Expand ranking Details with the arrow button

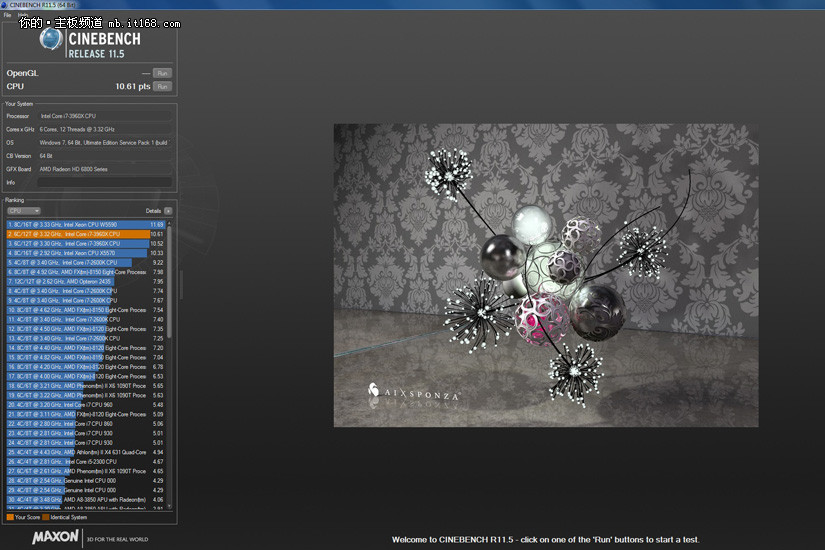point(168,211)
